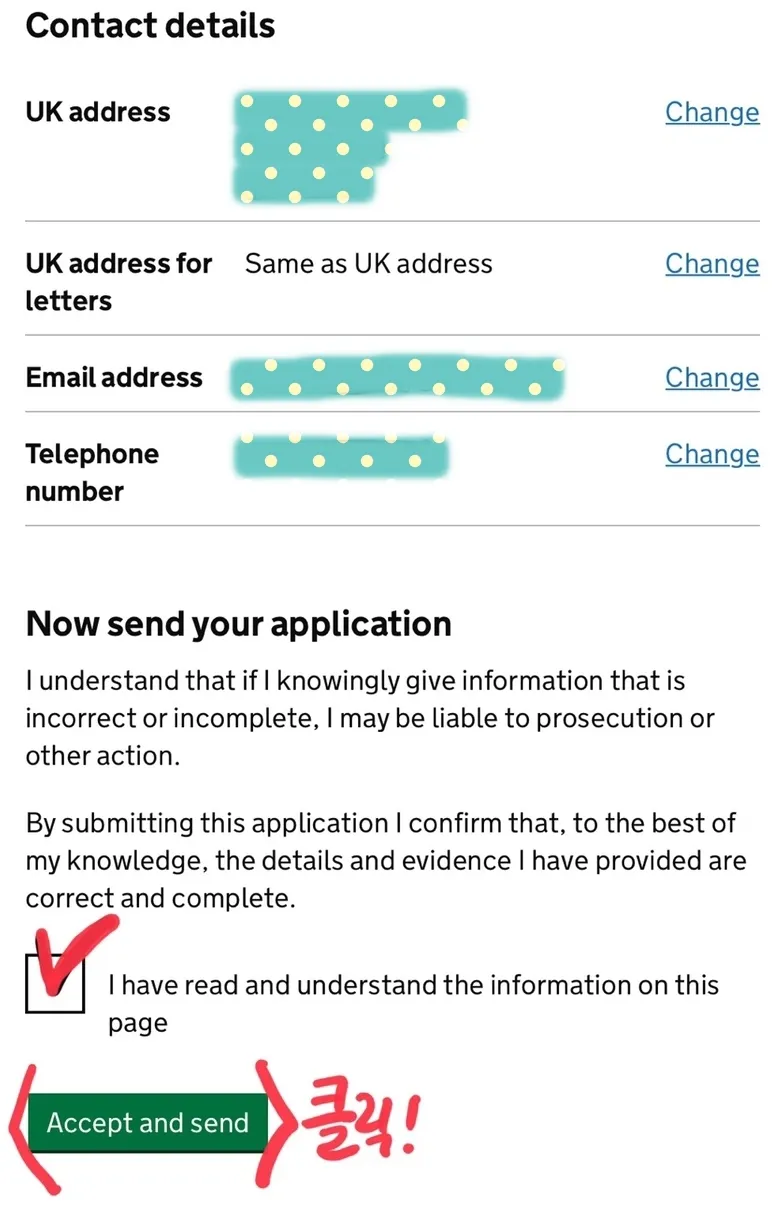
Task: Click the prosecution warning paragraph
Action: pos(370,718)
